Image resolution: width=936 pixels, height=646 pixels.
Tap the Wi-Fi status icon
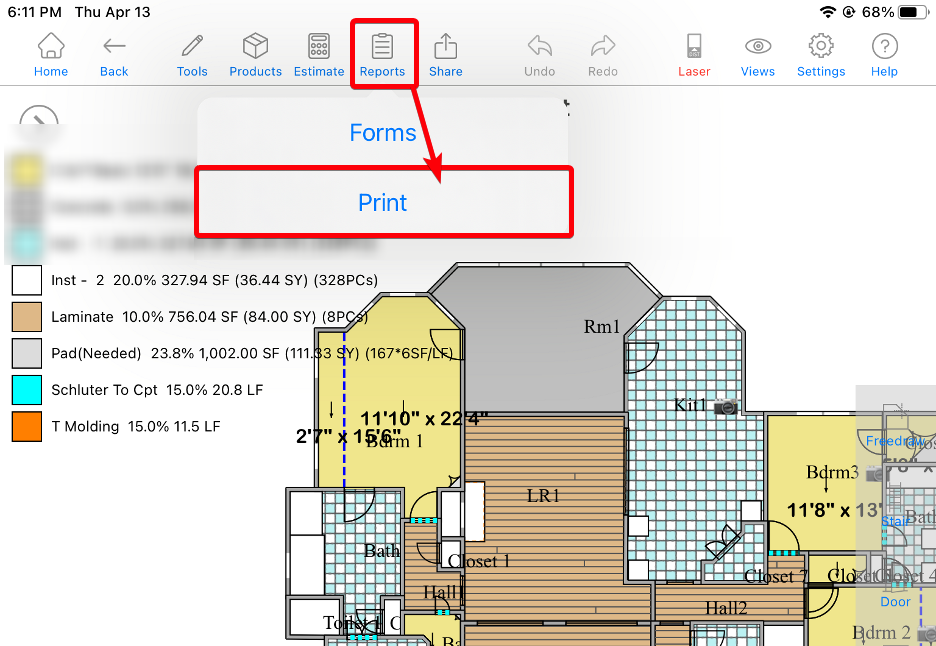(x=828, y=12)
